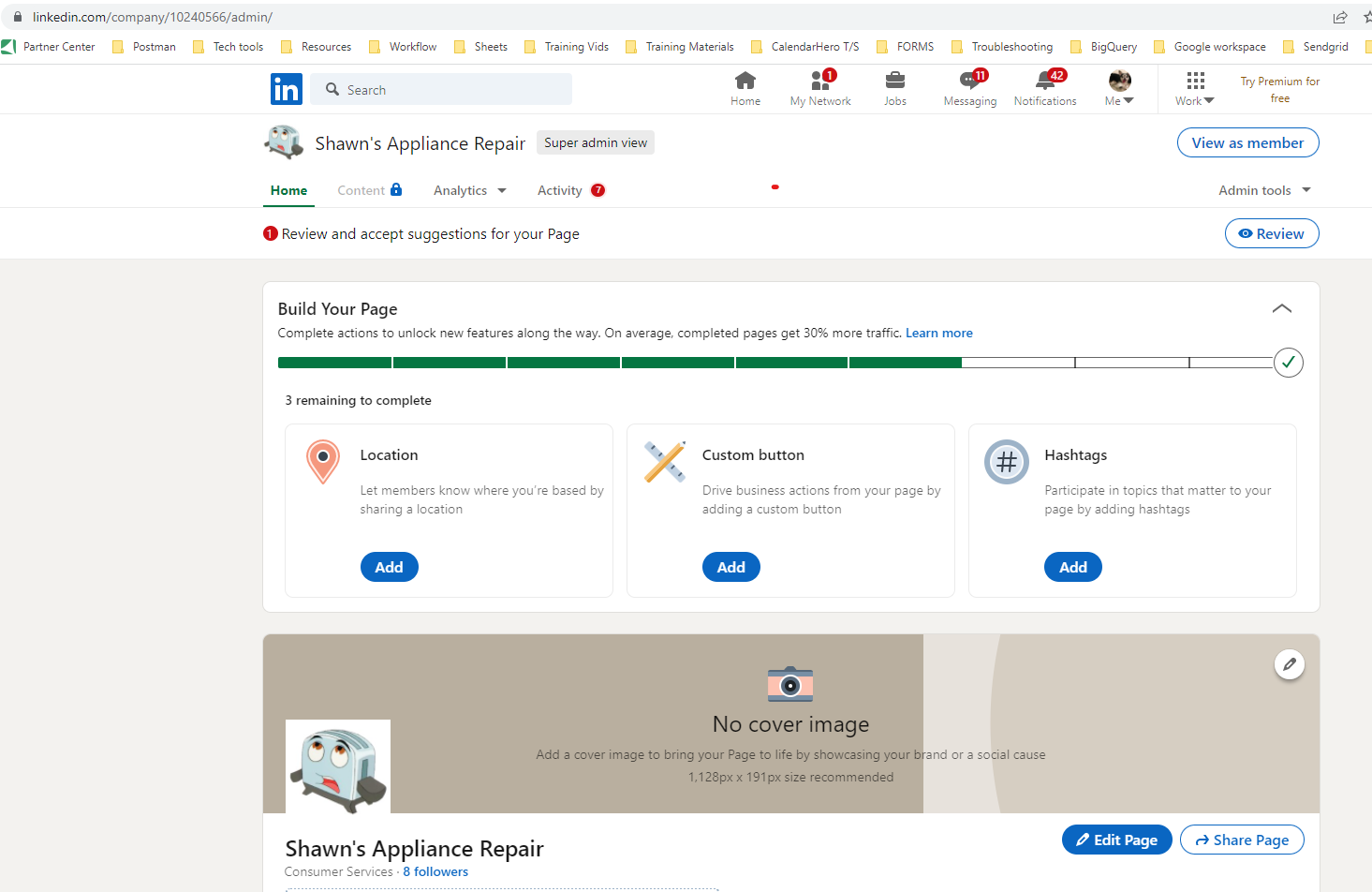Open Training Materials bookmark folder

680,47
